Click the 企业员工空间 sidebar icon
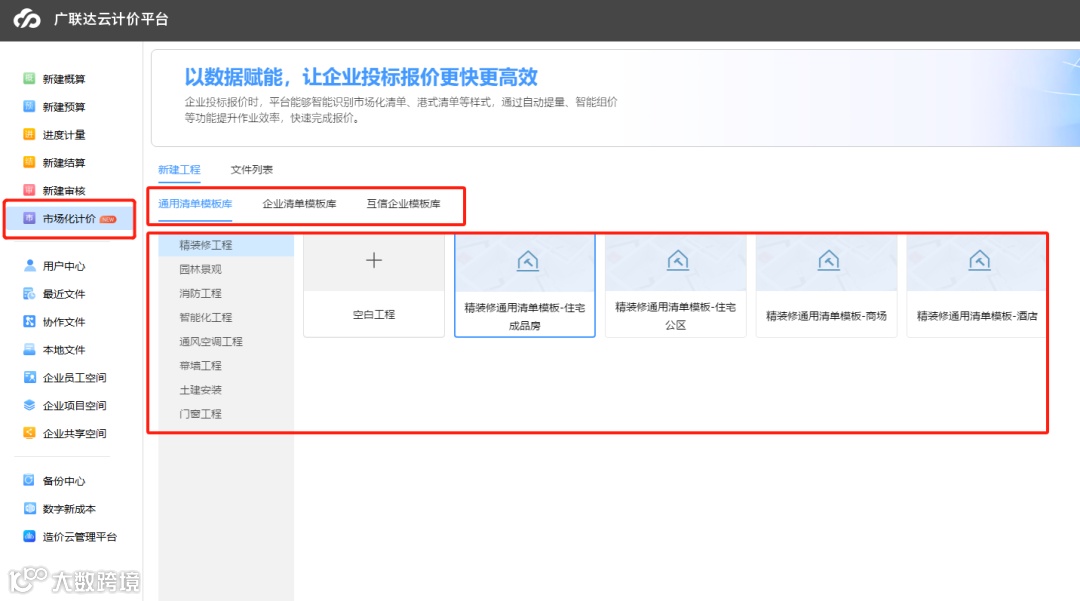 tap(29, 377)
